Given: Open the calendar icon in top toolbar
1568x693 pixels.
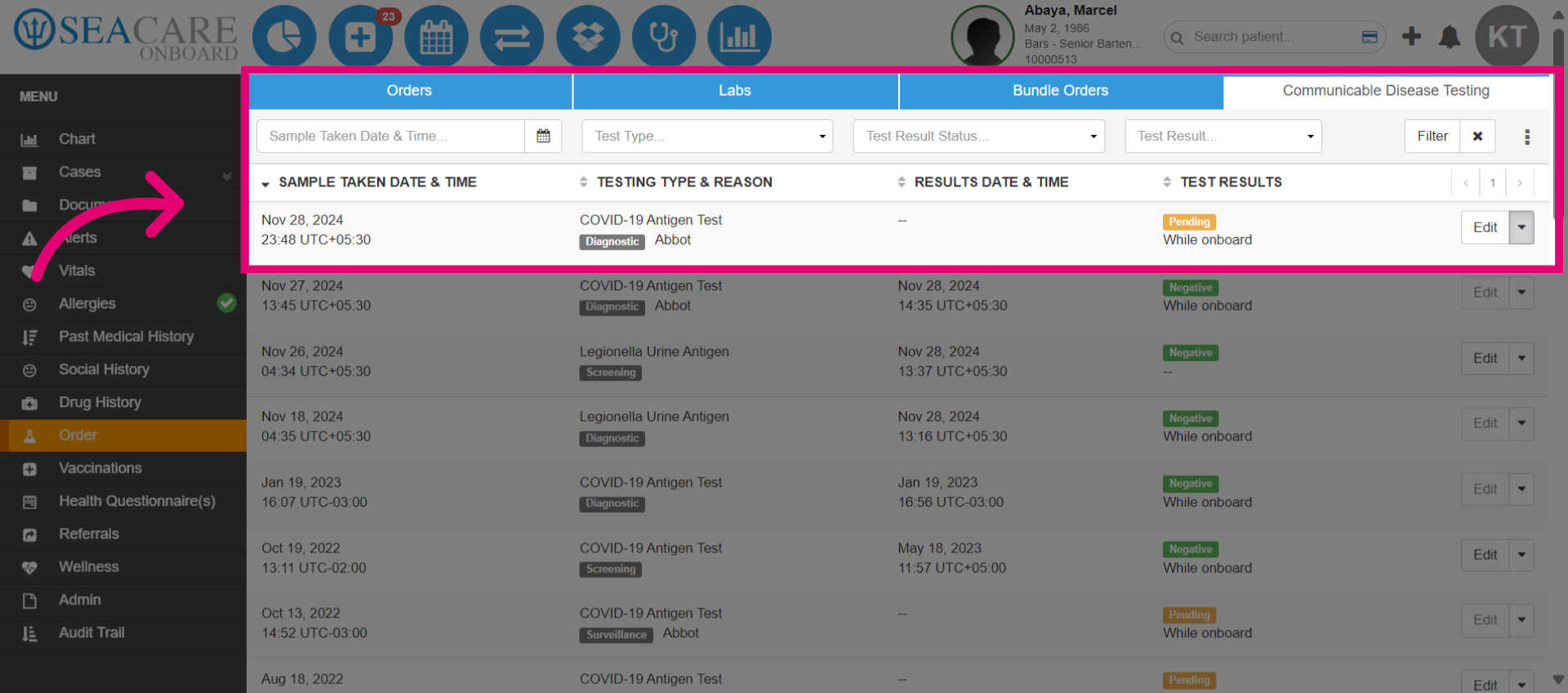Looking at the screenshot, I should (x=436, y=37).
